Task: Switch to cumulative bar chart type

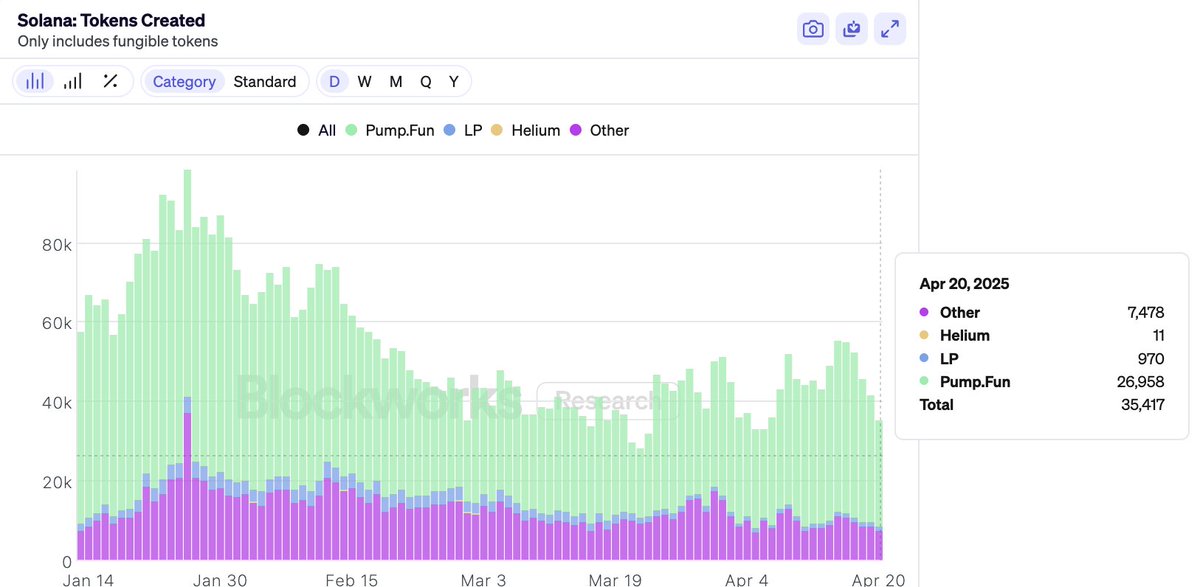Action: coord(73,82)
